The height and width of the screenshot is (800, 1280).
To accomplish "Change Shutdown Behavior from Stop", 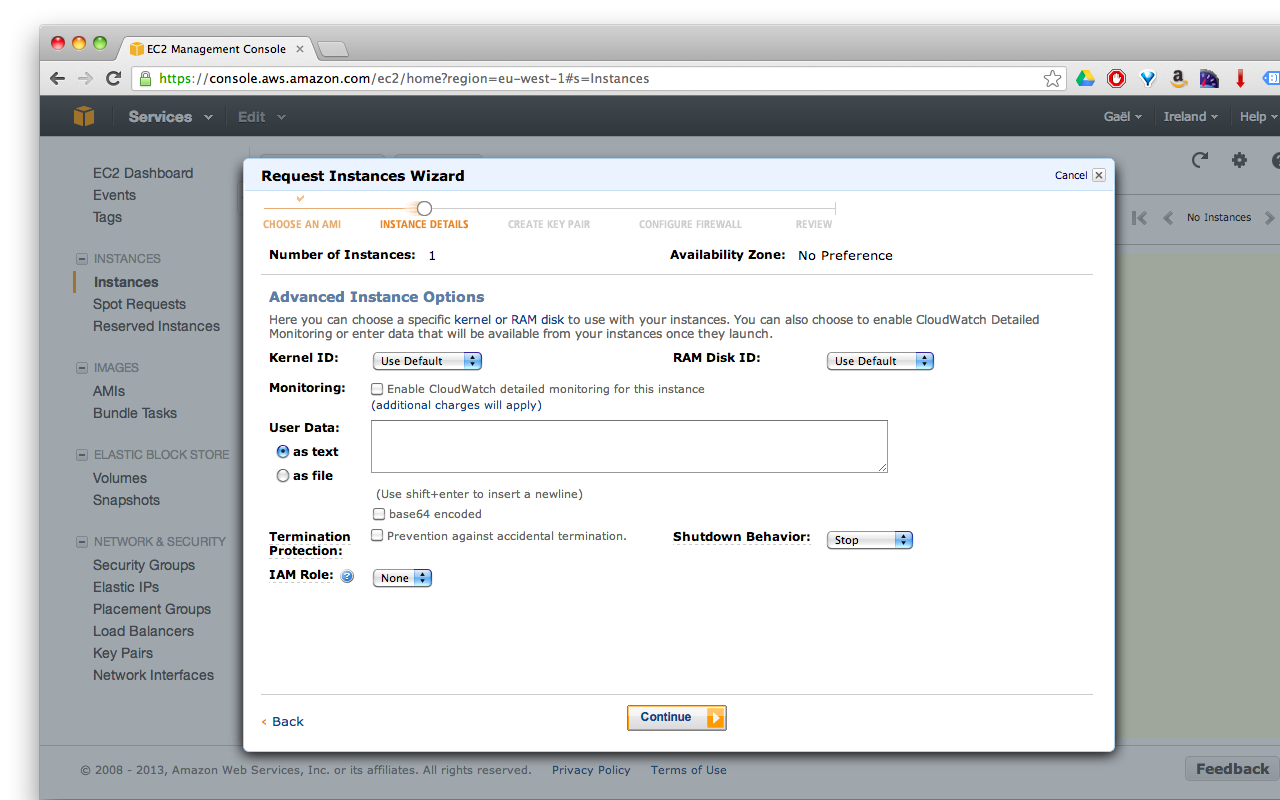I will point(869,539).
